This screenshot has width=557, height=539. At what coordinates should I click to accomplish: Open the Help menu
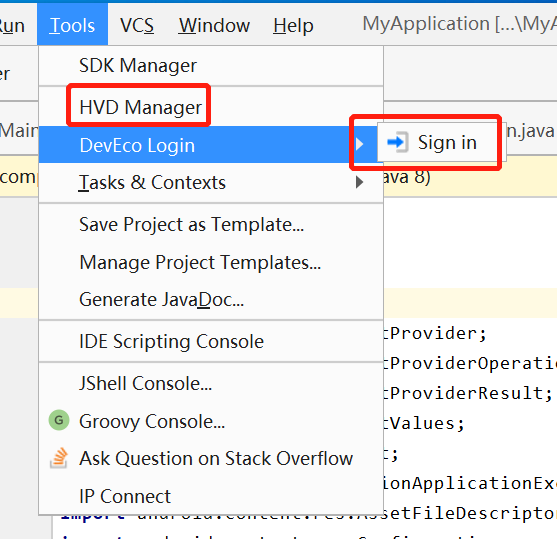(x=293, y=25)
